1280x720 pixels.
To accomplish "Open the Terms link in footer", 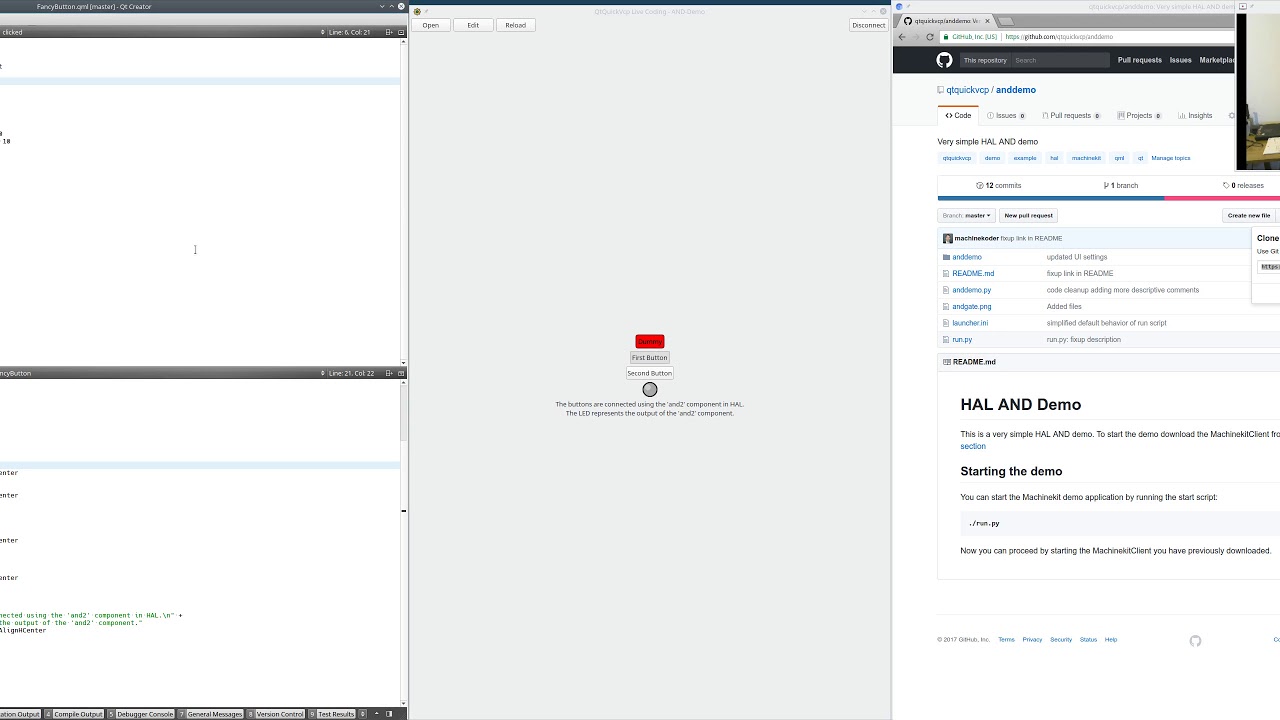I will [x=1006, y=640].
